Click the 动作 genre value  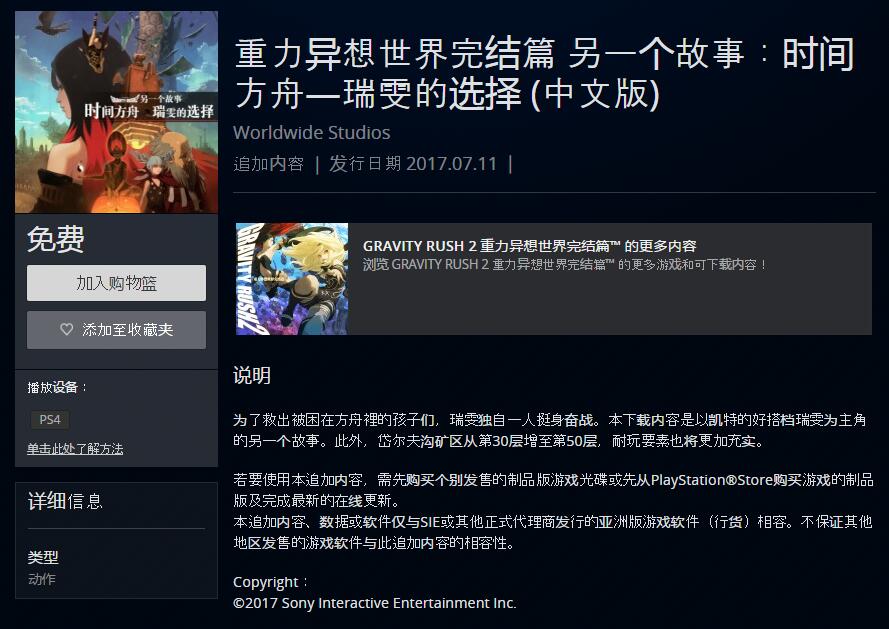click(x=41, y=579)
